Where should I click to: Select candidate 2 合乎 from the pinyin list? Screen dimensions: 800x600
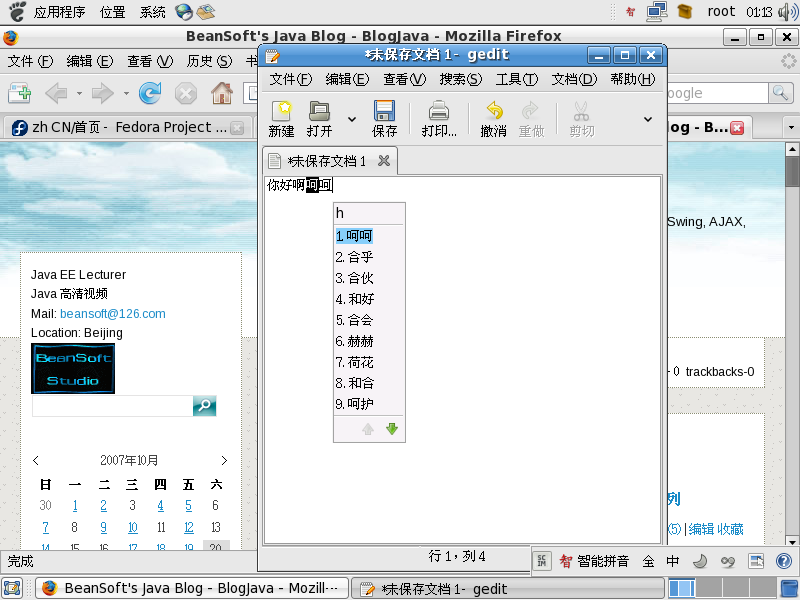(x=354, y=257)
